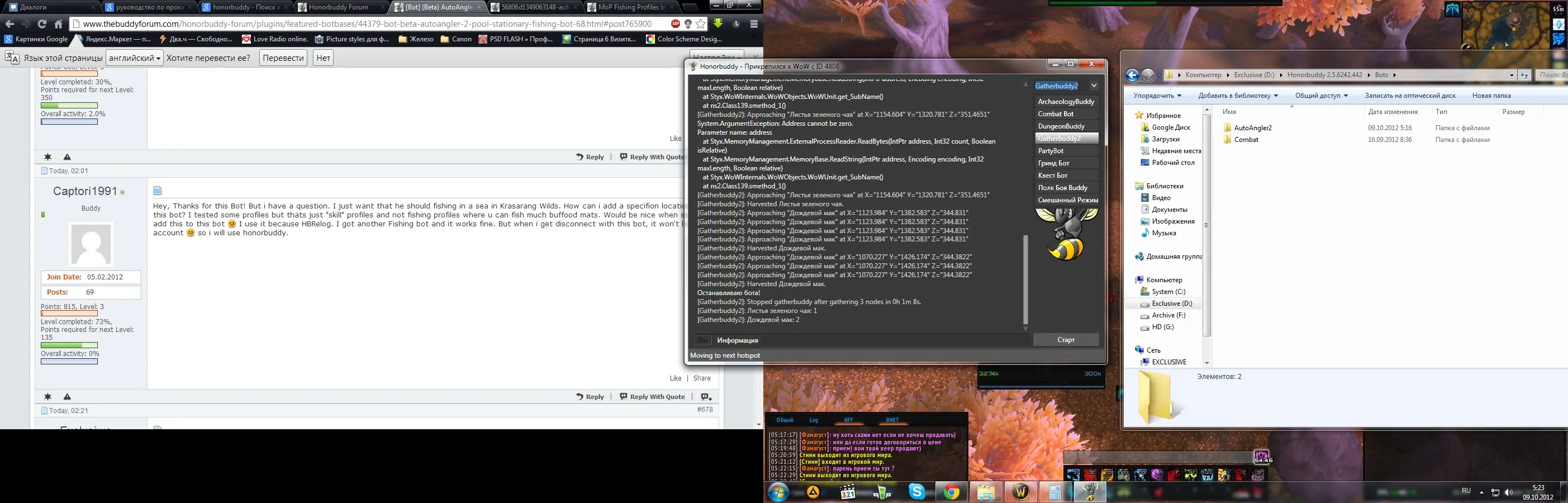Expand the Gatherbuddy2 bot selection dropdown
Viewport: 1568px width, 503px height.
tap(1093, 86)
